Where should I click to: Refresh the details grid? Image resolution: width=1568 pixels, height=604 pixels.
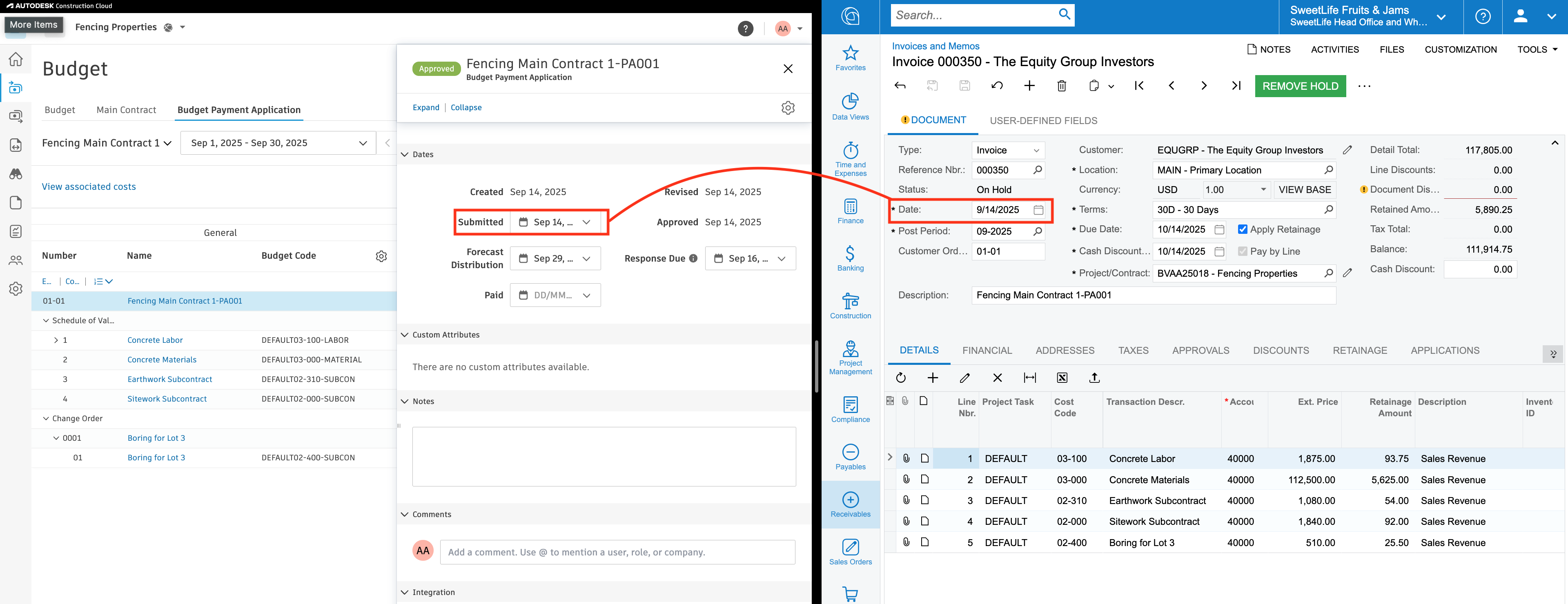pos(901,378)
